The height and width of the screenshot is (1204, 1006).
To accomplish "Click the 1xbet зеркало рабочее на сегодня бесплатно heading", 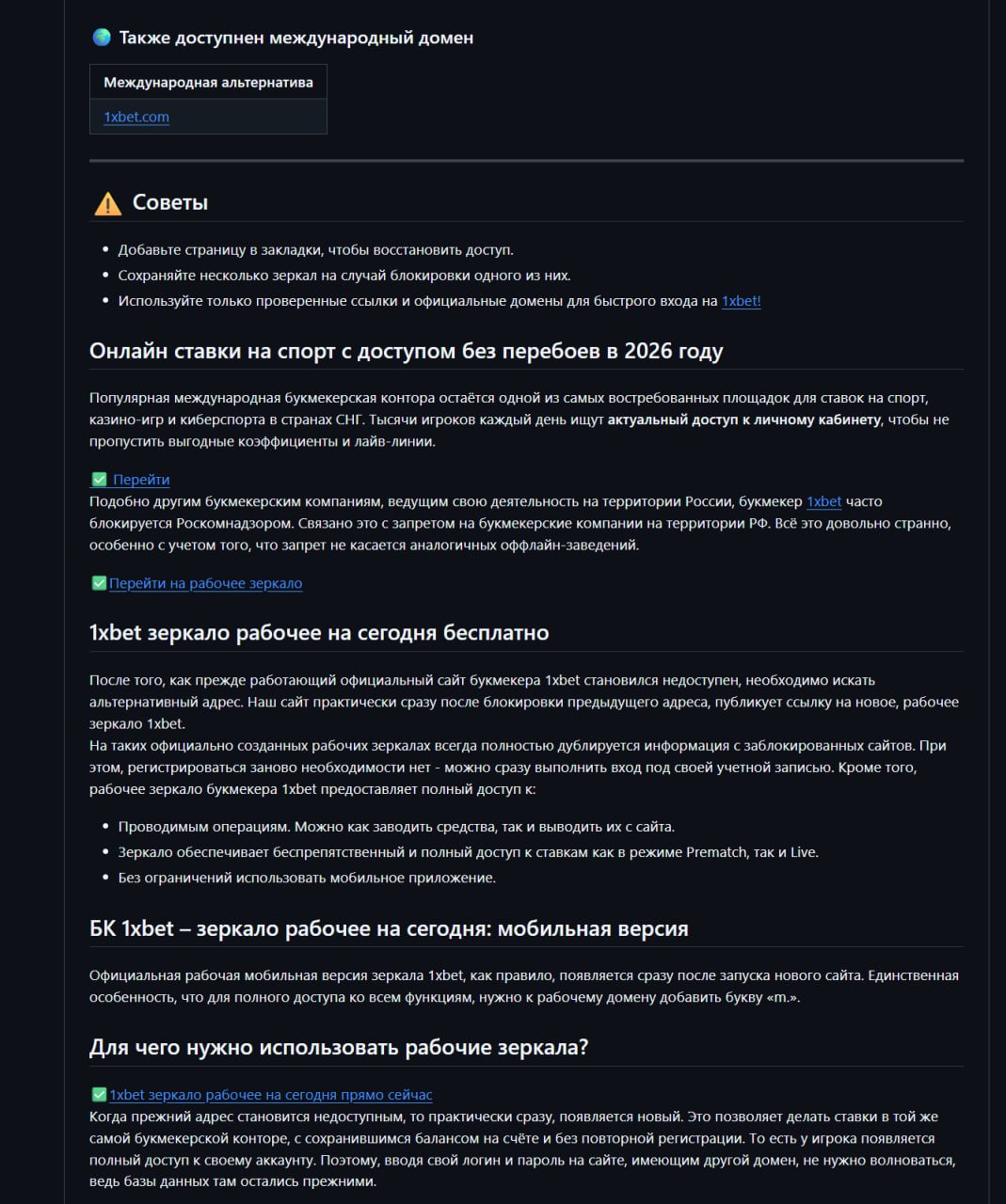I will coord(319,632).
